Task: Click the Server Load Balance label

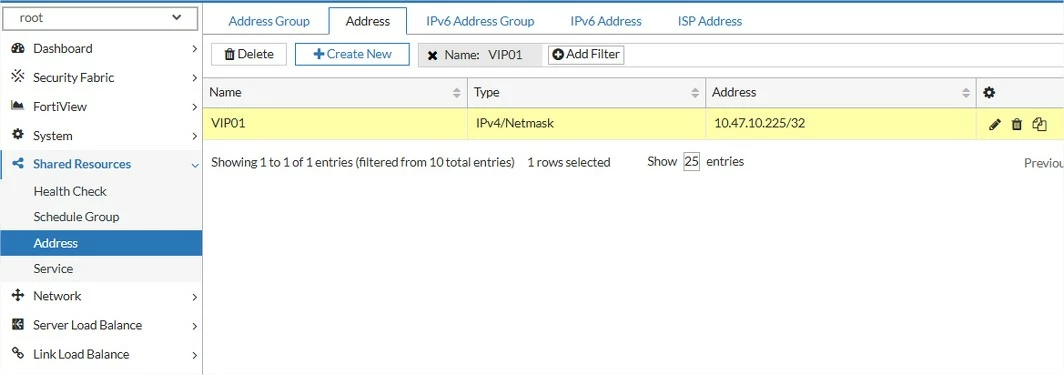Action: pyautogui.click(x=88, y=325)
